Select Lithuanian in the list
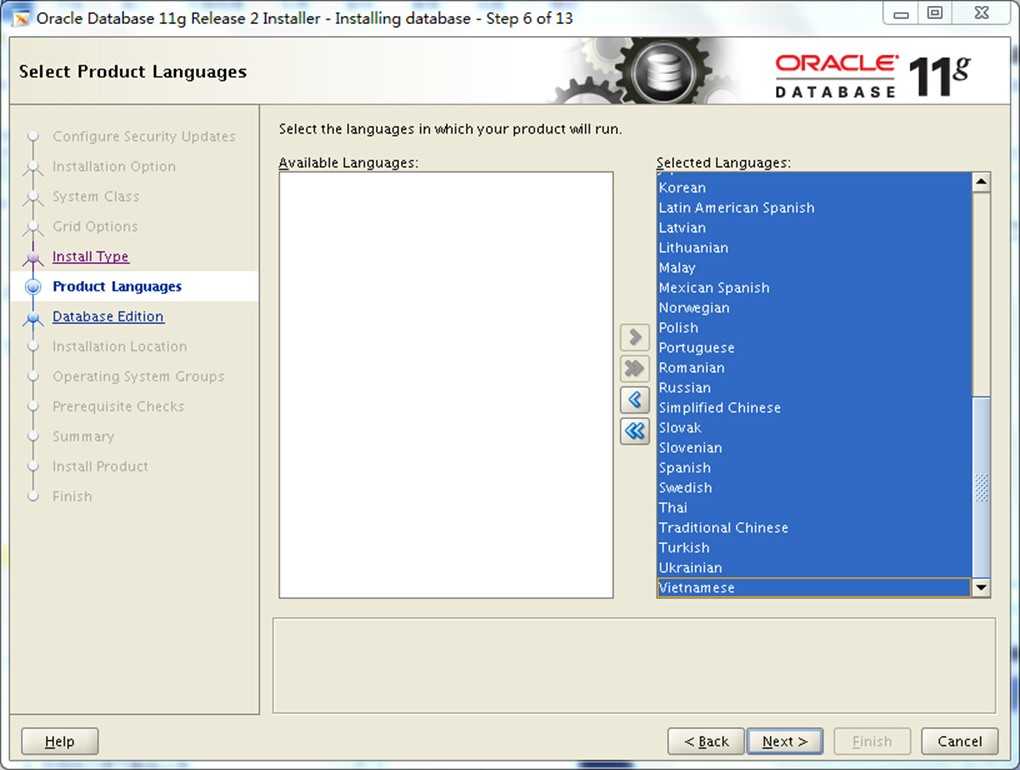 click(814, 248)
